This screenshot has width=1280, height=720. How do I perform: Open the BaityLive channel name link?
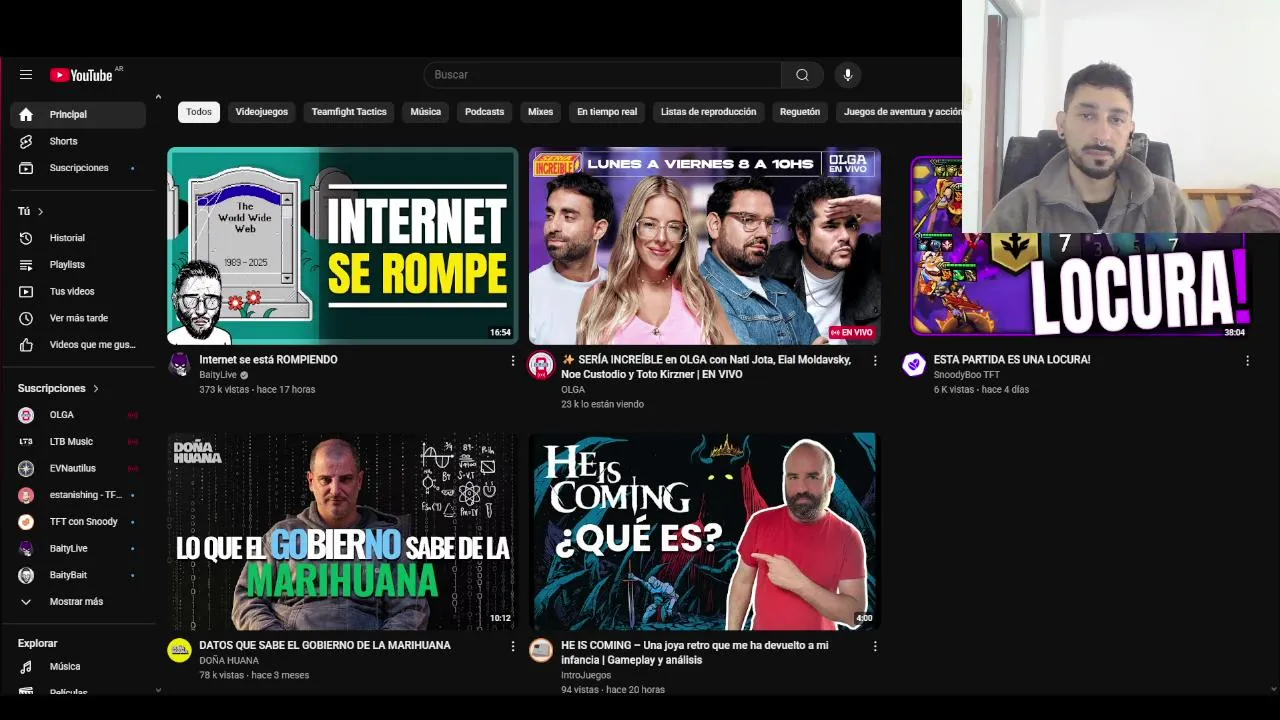pos(218,375)
